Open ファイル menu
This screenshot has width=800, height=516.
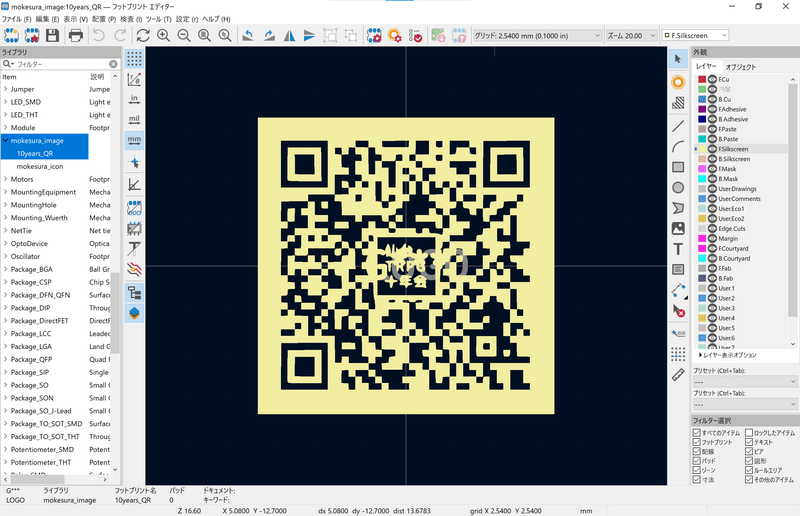pyautogui.click(x=16, y=19)
